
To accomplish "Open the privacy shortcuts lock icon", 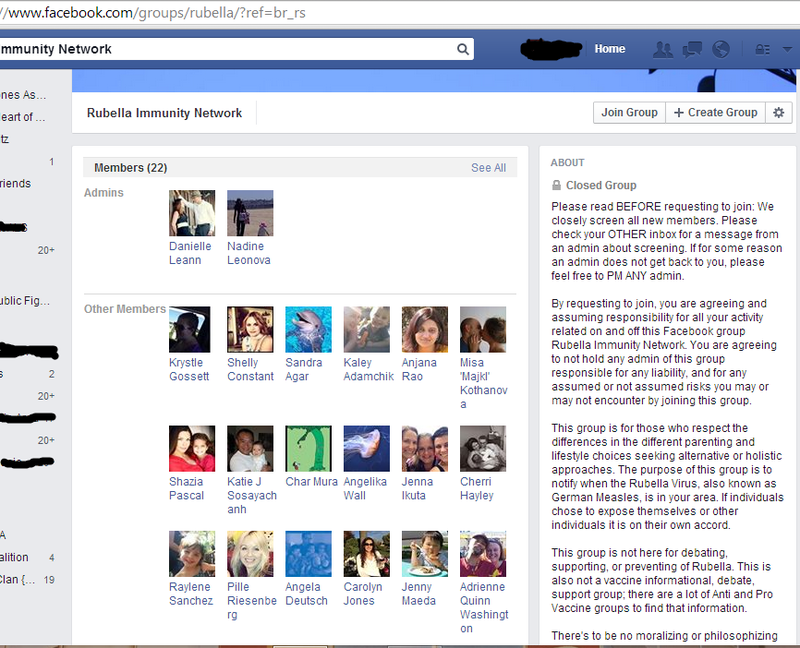I will coord(762,49).
